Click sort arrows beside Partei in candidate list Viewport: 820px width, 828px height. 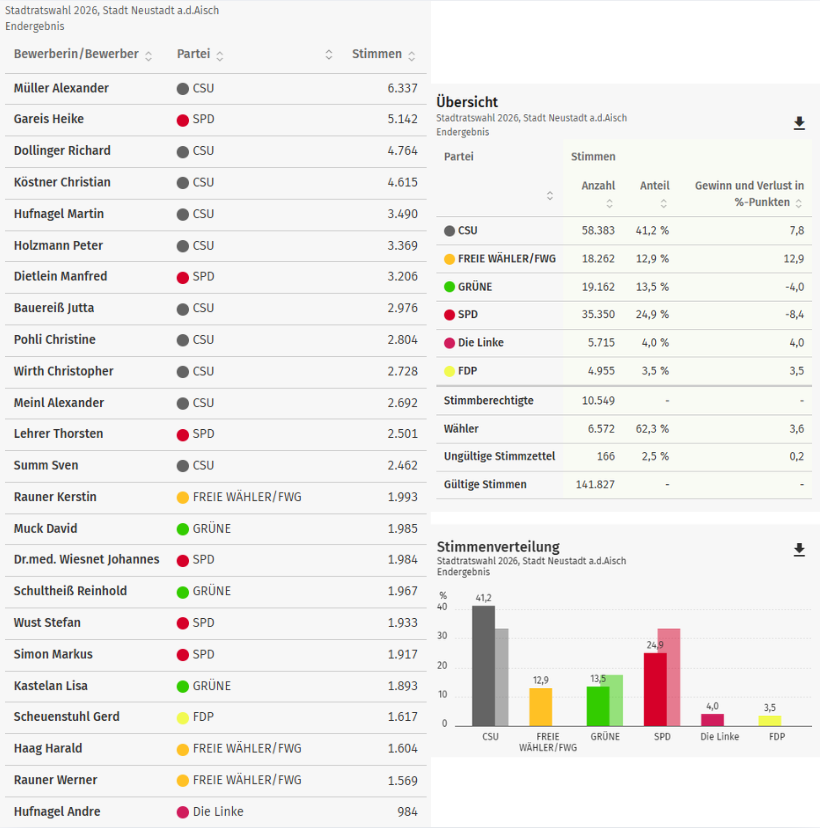(220, 56)
